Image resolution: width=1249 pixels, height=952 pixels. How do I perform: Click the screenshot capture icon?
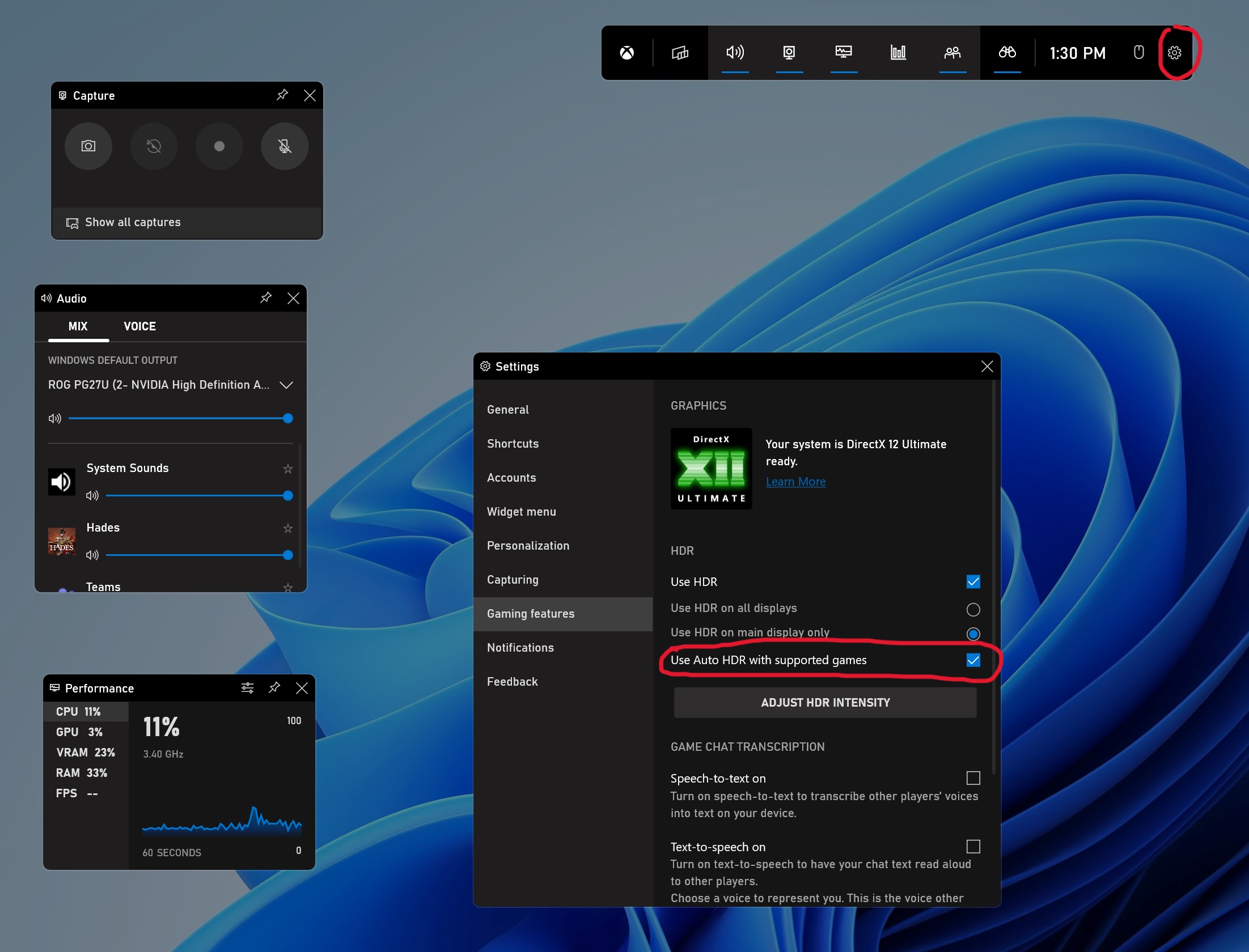click(x=89, y=144)
